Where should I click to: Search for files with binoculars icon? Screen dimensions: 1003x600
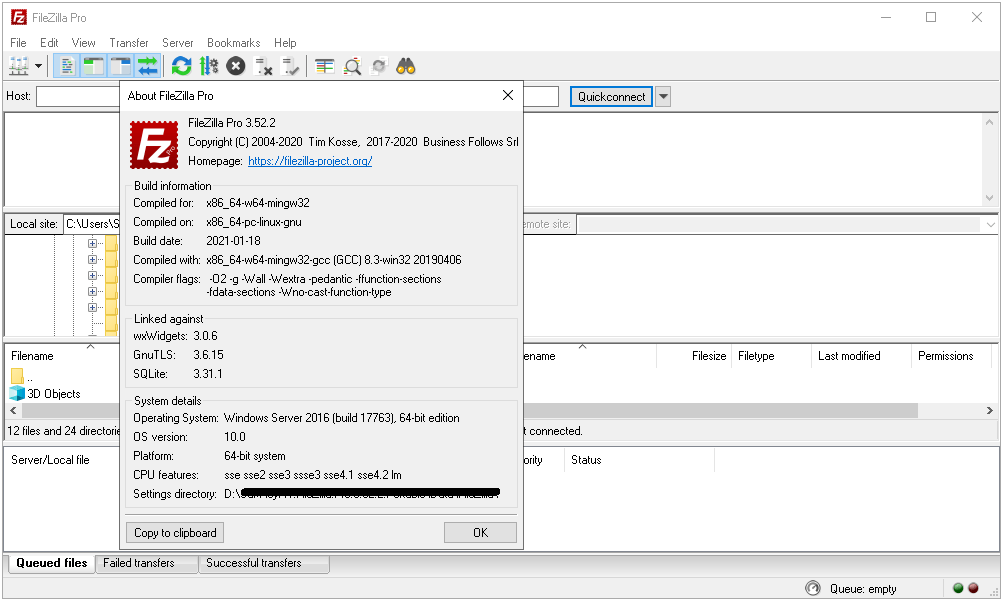click(x=406, y=66)
